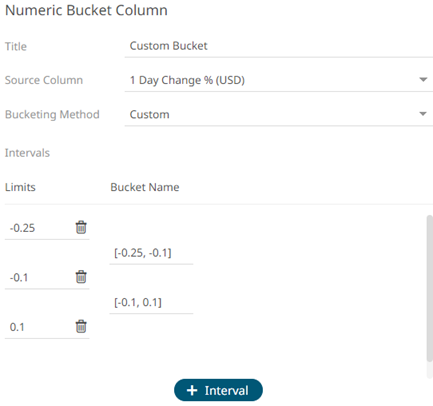The height and width of the screenshot is (406, 433).
Task: Click the Numeric Bucket Column heading
Action: (86, 10)
